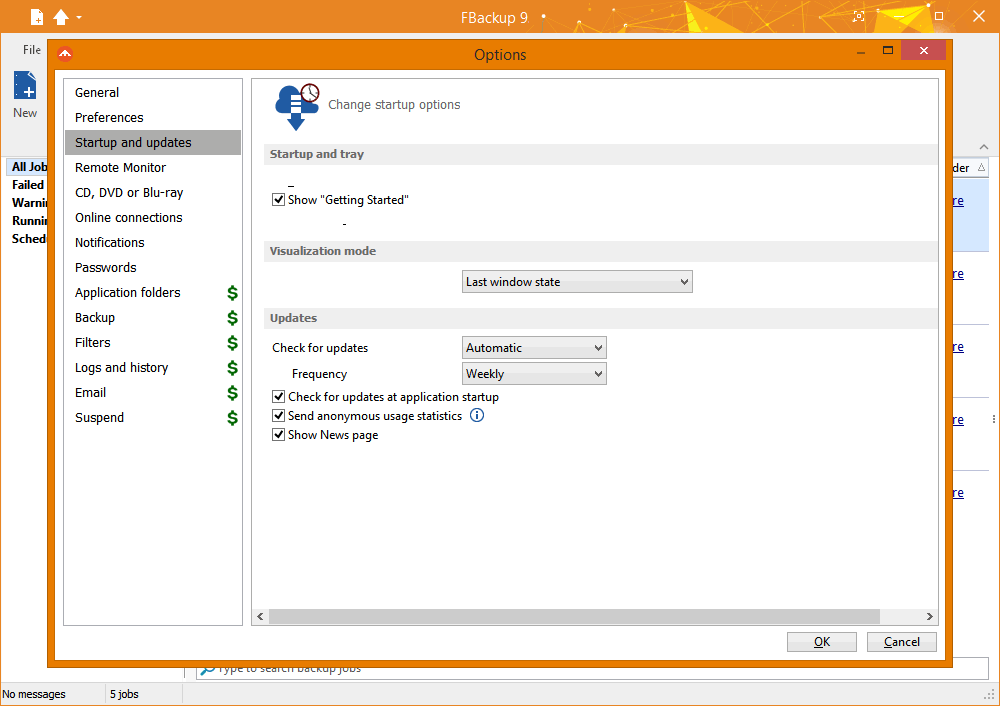Click the horizontal scrollbar thumb in options panel
This screenshot has height=706, width=1000.
coord(574,616)
